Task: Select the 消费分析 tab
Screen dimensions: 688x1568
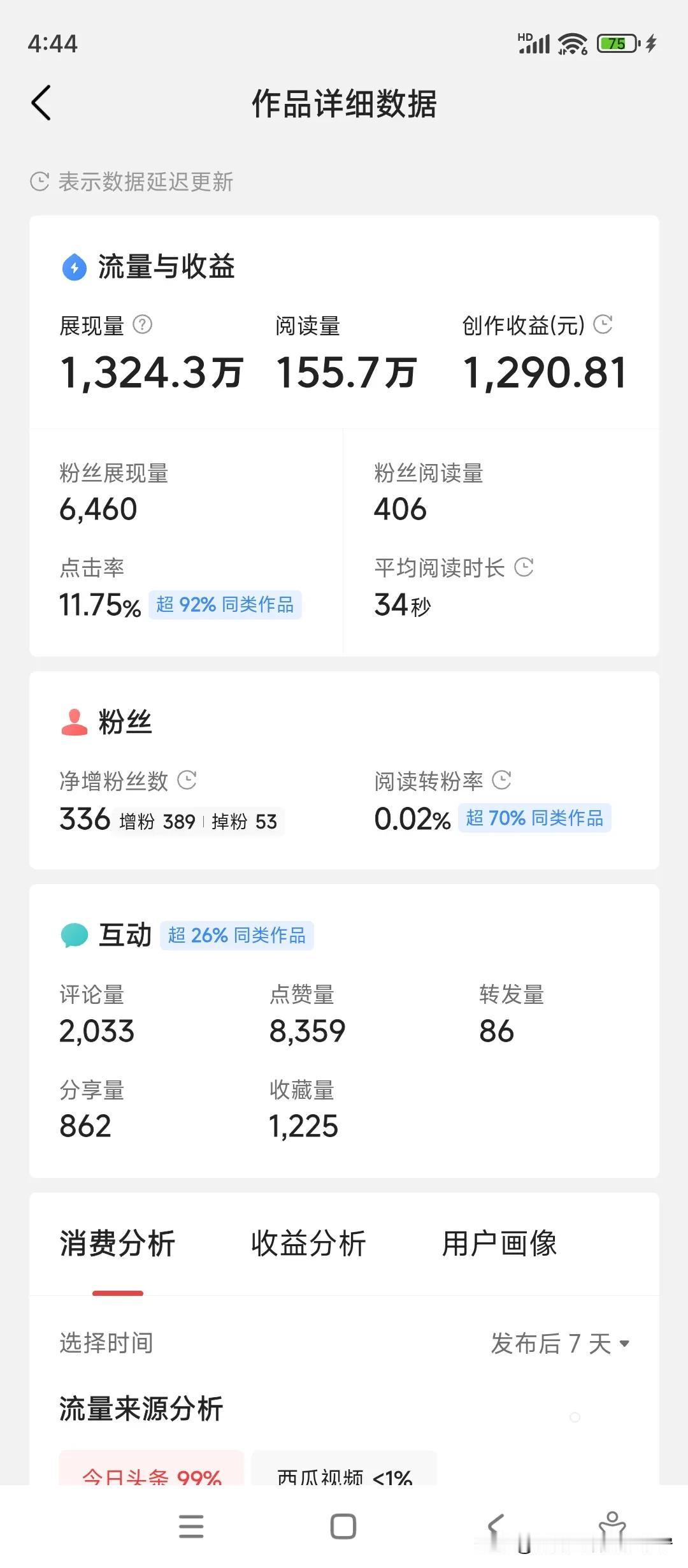Action: (117, 1244)
